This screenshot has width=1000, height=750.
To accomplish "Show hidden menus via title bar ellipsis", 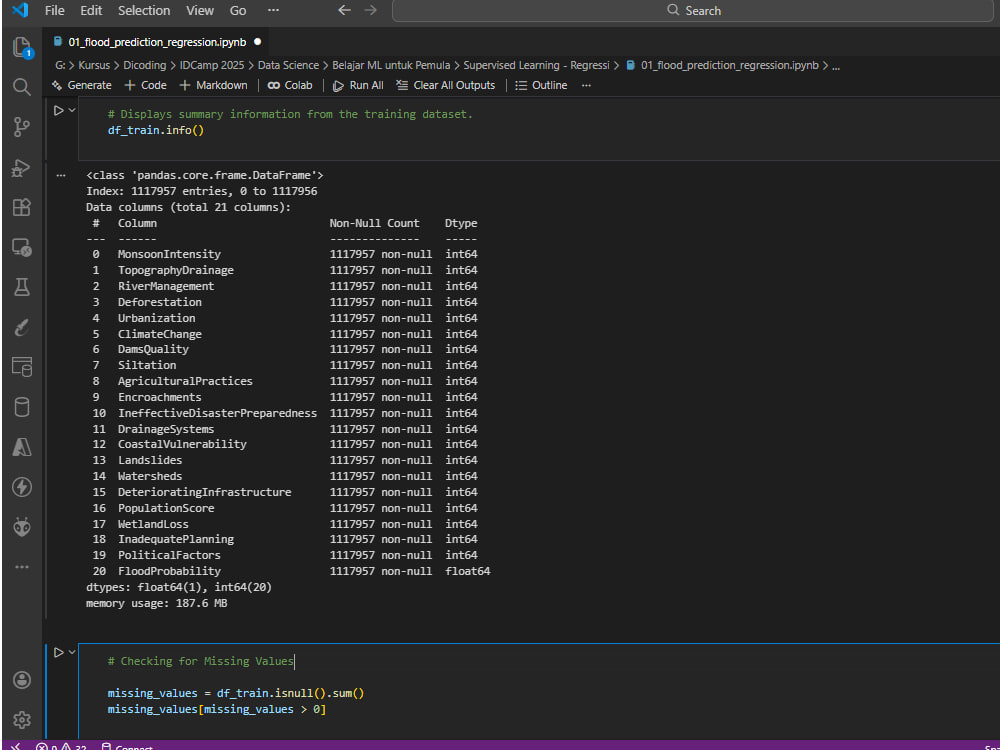I will pyautogui.click(x=273, y=10).
